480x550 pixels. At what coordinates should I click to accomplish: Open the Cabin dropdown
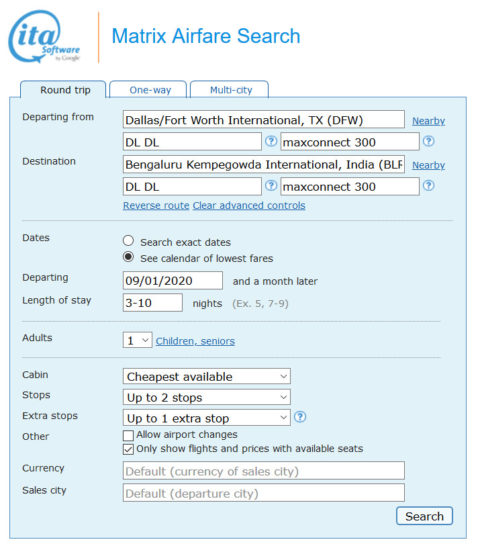click(207, 376)
